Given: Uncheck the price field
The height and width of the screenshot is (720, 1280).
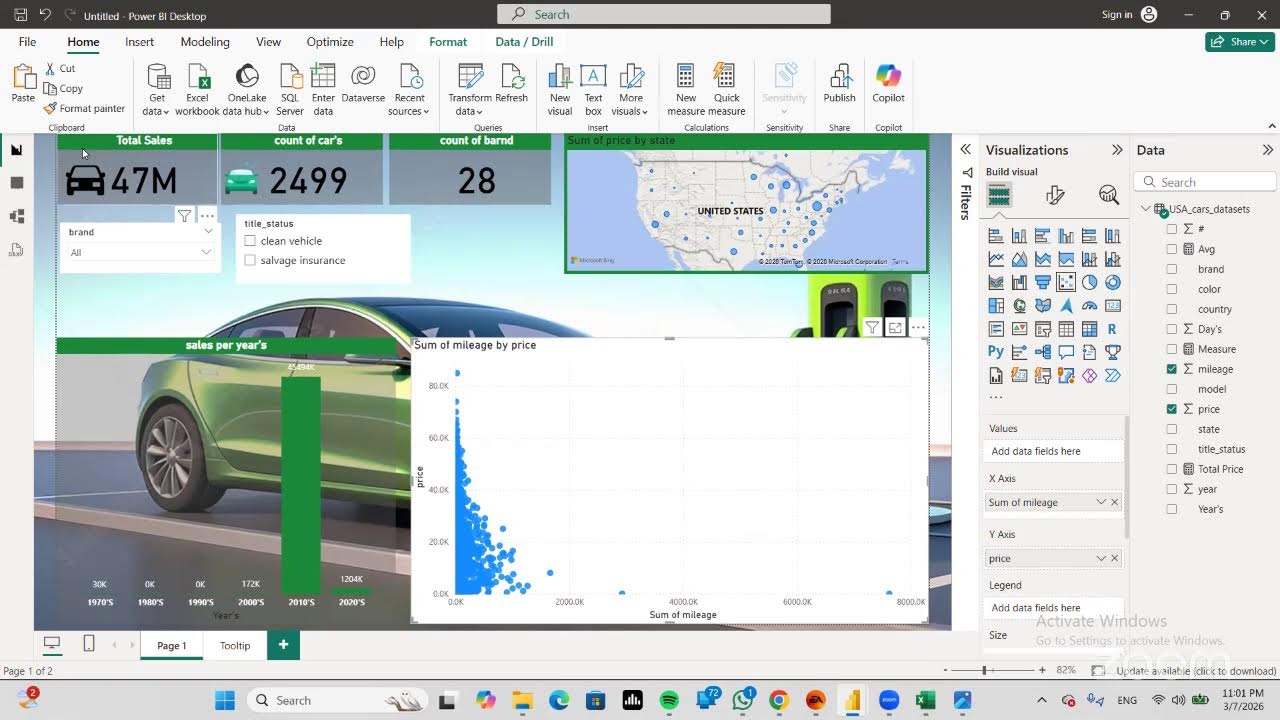Looking at the screenshot, I should click(x=1171, y=409).
